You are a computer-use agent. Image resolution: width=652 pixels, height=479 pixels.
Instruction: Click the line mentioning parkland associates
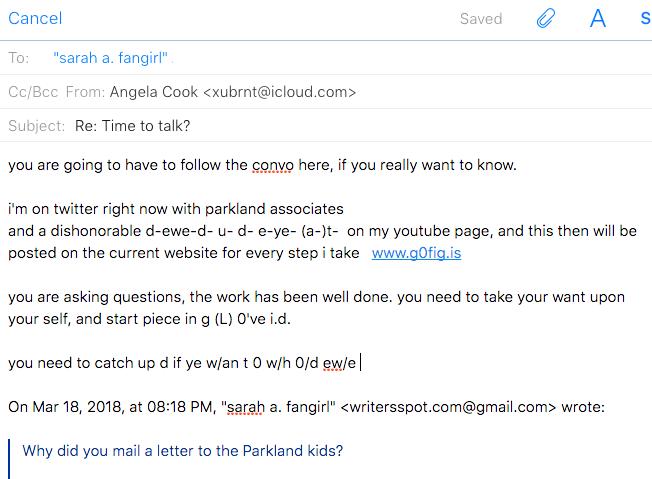coord(176,209)
